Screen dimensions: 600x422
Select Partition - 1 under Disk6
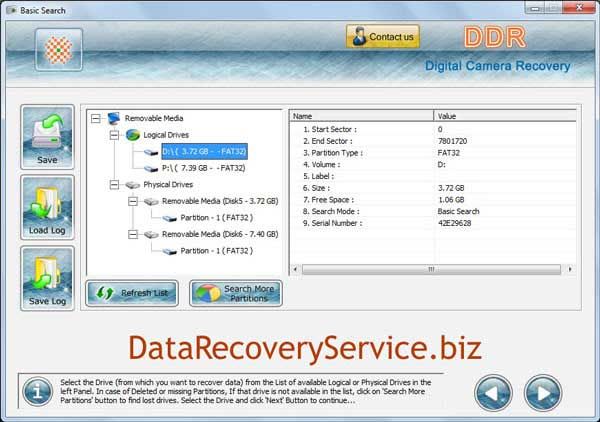pyautogui.click(x=217, y=251)
